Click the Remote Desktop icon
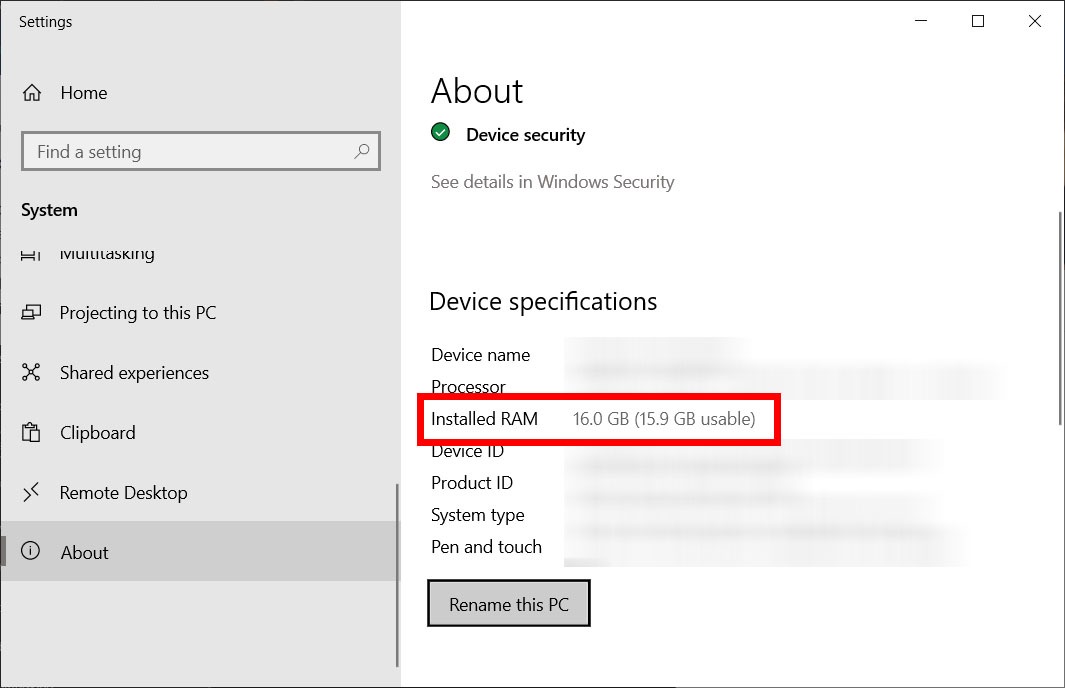 coord(32,492)
